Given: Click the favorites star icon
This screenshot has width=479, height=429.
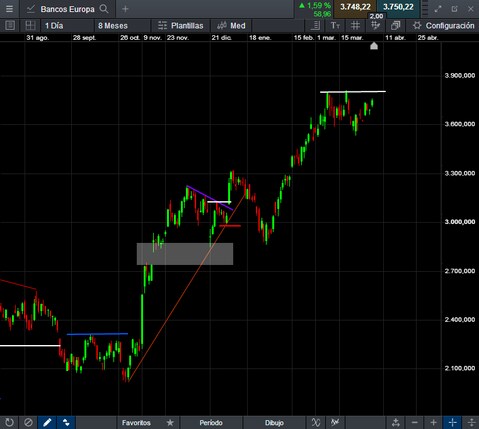Looking at the screenshot, I should click(170, 423).
